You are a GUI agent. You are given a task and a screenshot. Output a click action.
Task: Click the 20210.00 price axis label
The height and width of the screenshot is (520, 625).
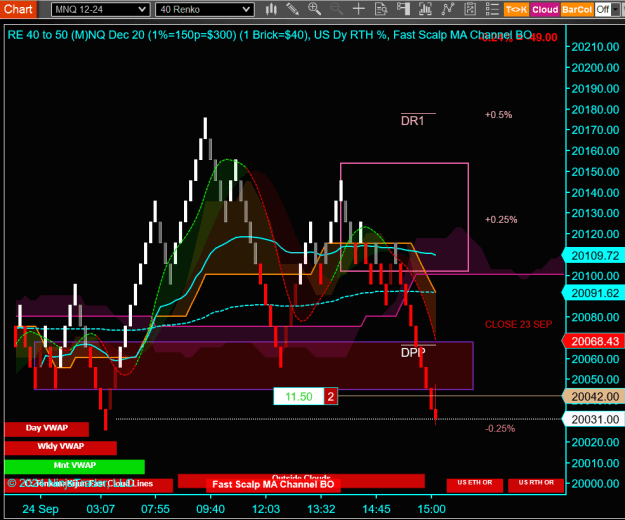[x=595, y=47]
